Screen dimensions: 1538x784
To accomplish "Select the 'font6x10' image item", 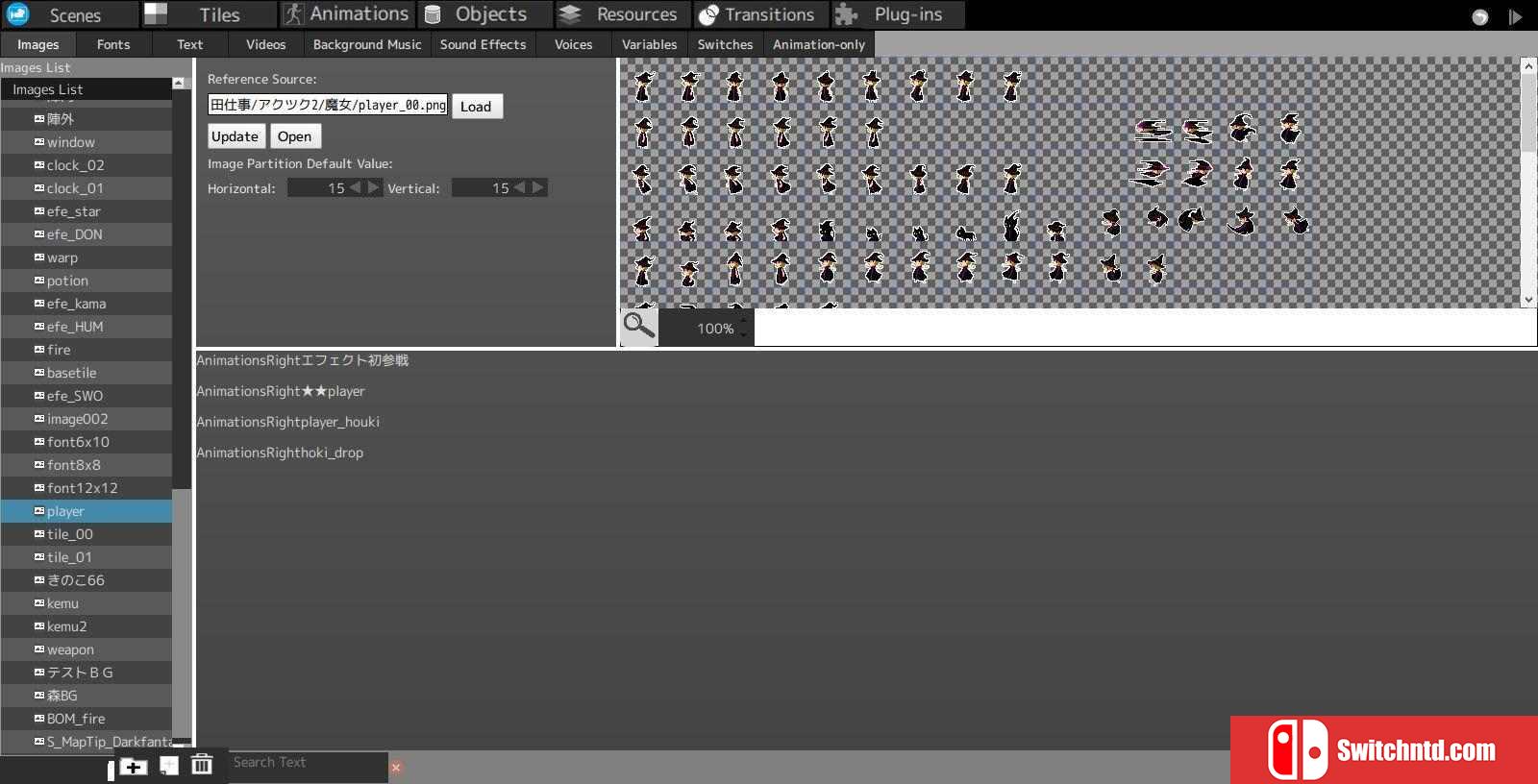I will coord(87,442).
